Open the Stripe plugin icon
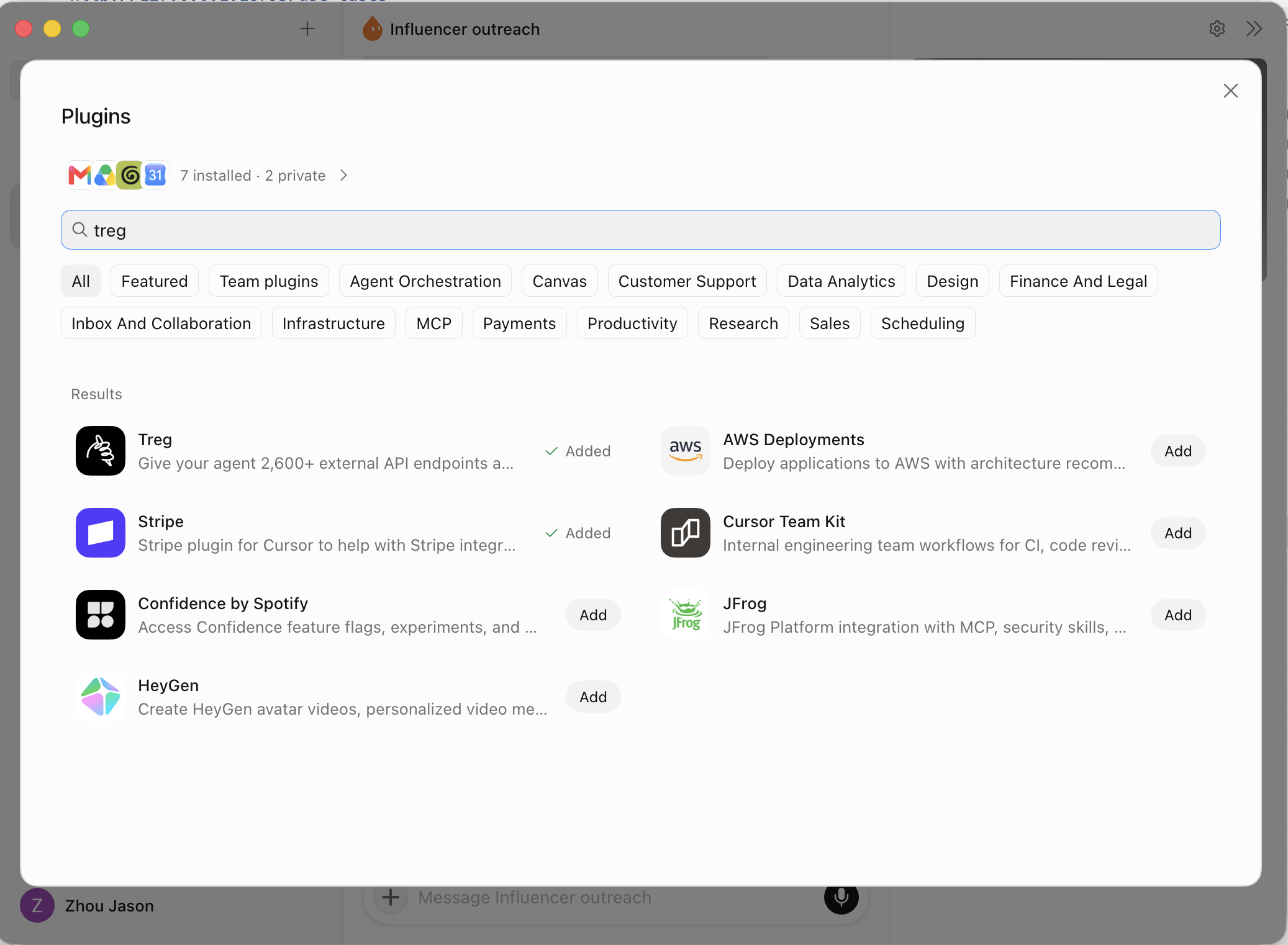Image resolution: width=1288 pixels, height=945 pixels. (x=101, y=533)
